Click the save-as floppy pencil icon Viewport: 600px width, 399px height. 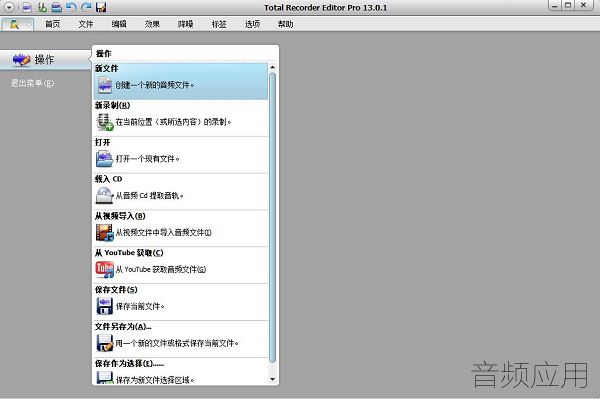pyautogui.click(x=104, y=343)
